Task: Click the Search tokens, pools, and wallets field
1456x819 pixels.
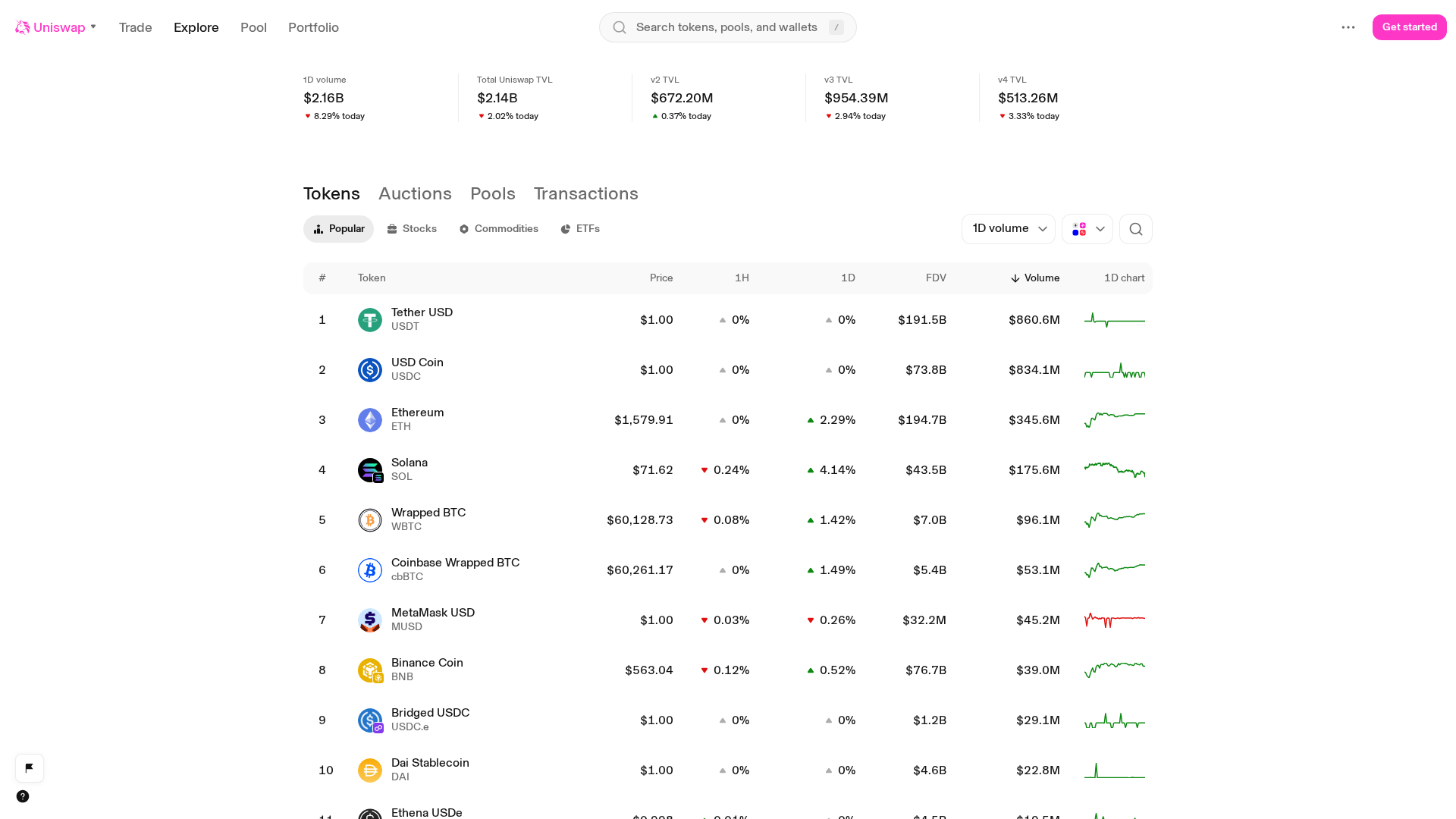Action: [728, 27]
